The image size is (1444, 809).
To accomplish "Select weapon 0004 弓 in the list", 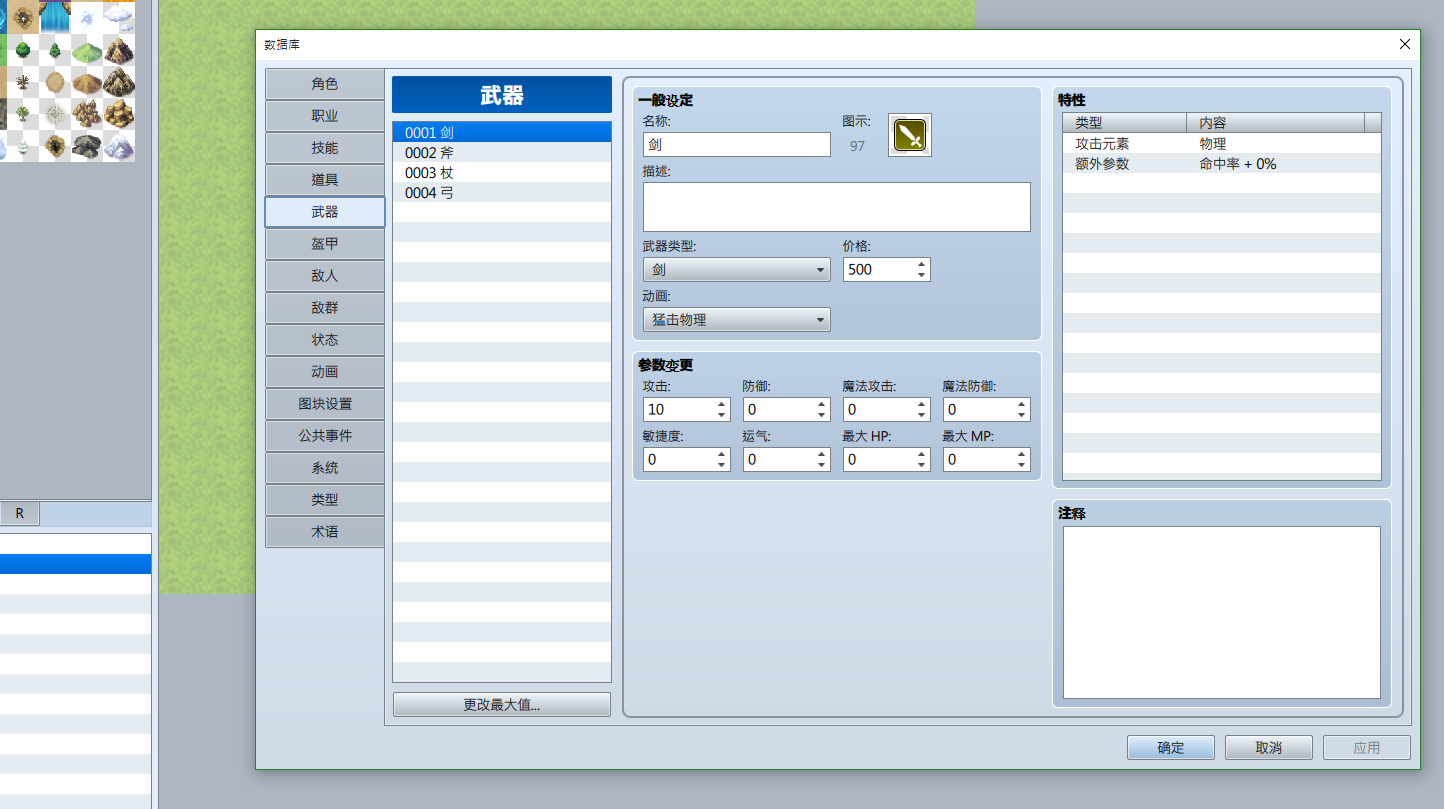I will pos(502,192).
